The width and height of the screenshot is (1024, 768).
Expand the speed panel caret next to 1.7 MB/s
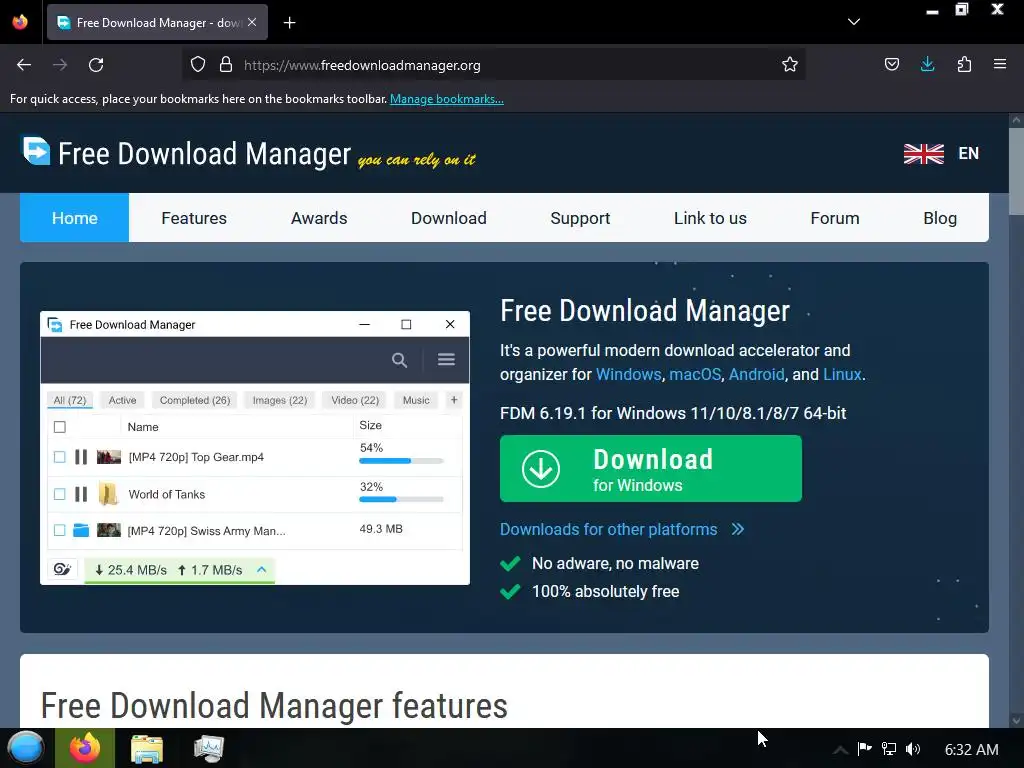(261, 569)
